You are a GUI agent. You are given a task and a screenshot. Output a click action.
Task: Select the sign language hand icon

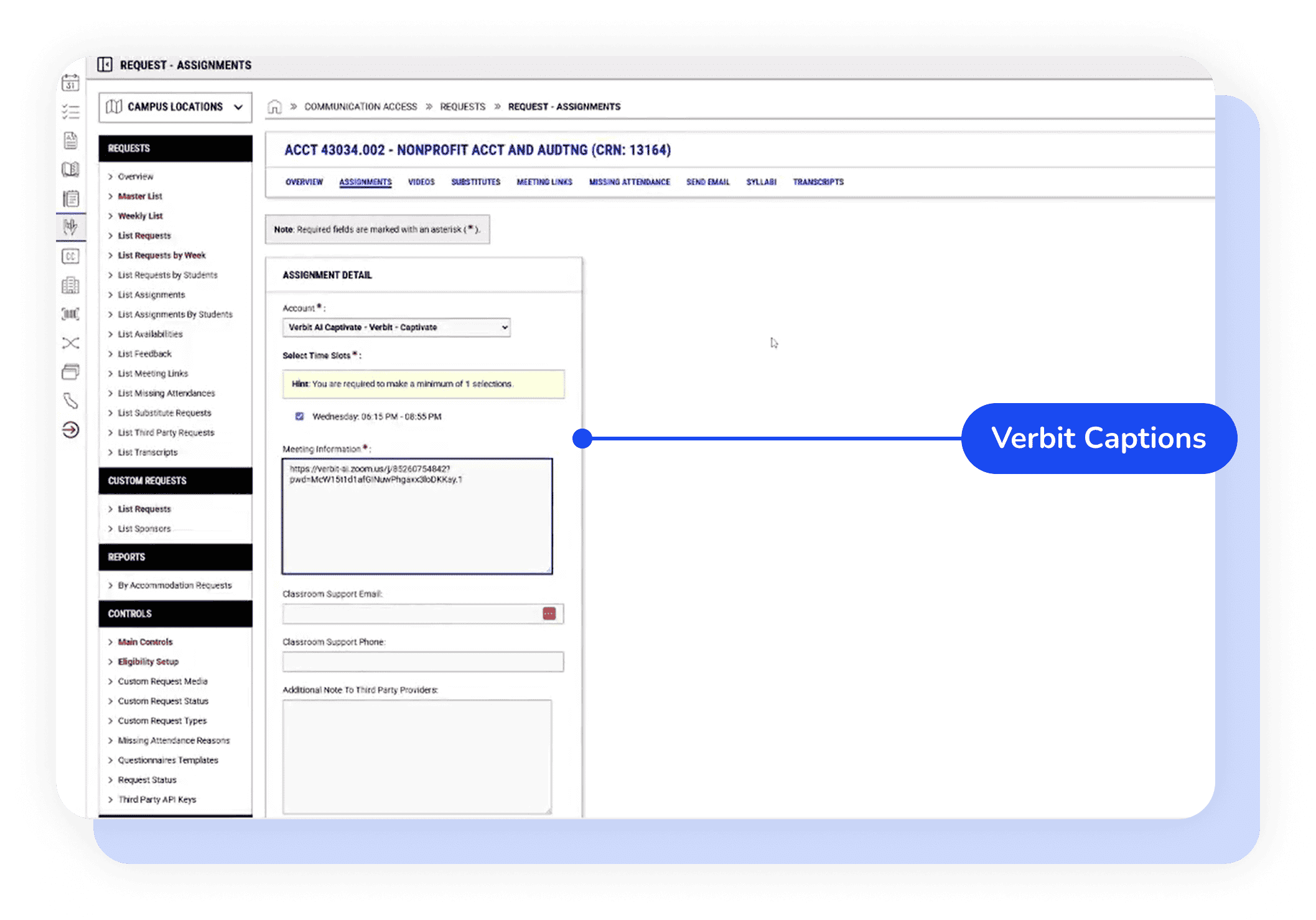point(71,227)
